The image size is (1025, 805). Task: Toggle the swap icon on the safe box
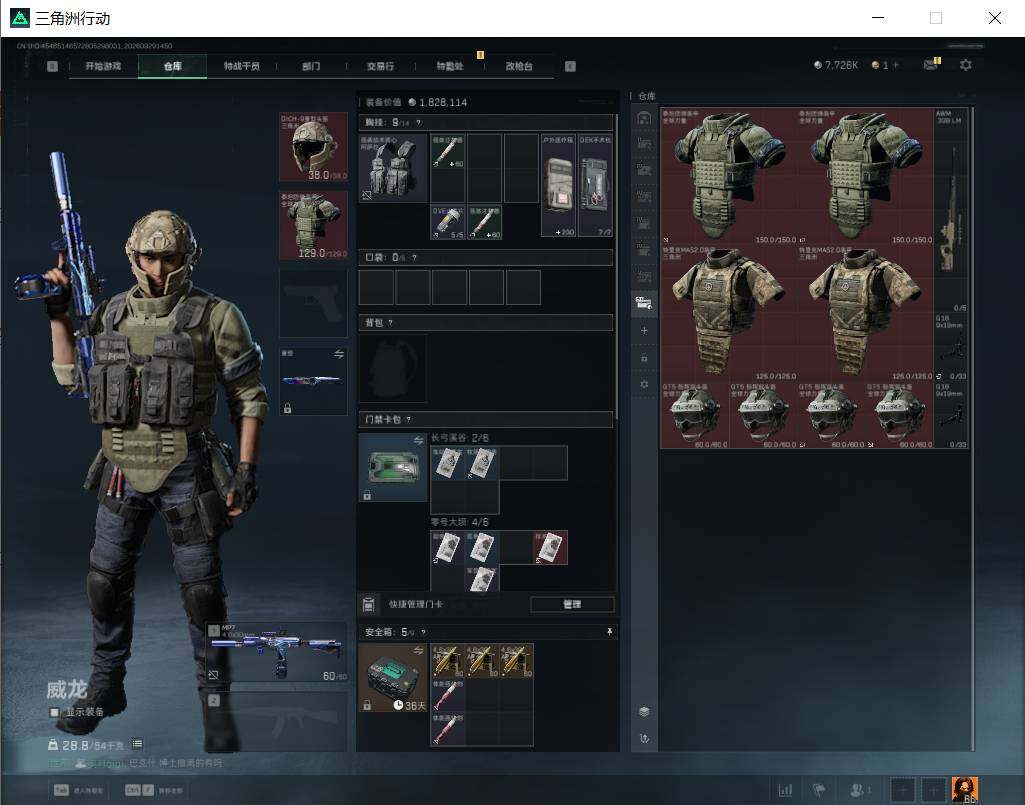[418, 650]
